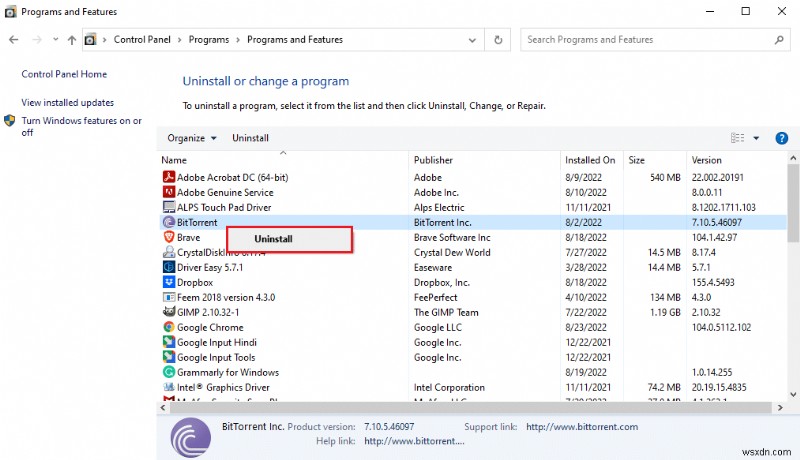Sort by the Name column header
Screen dimensions: 800x460
tap(174, 160)
